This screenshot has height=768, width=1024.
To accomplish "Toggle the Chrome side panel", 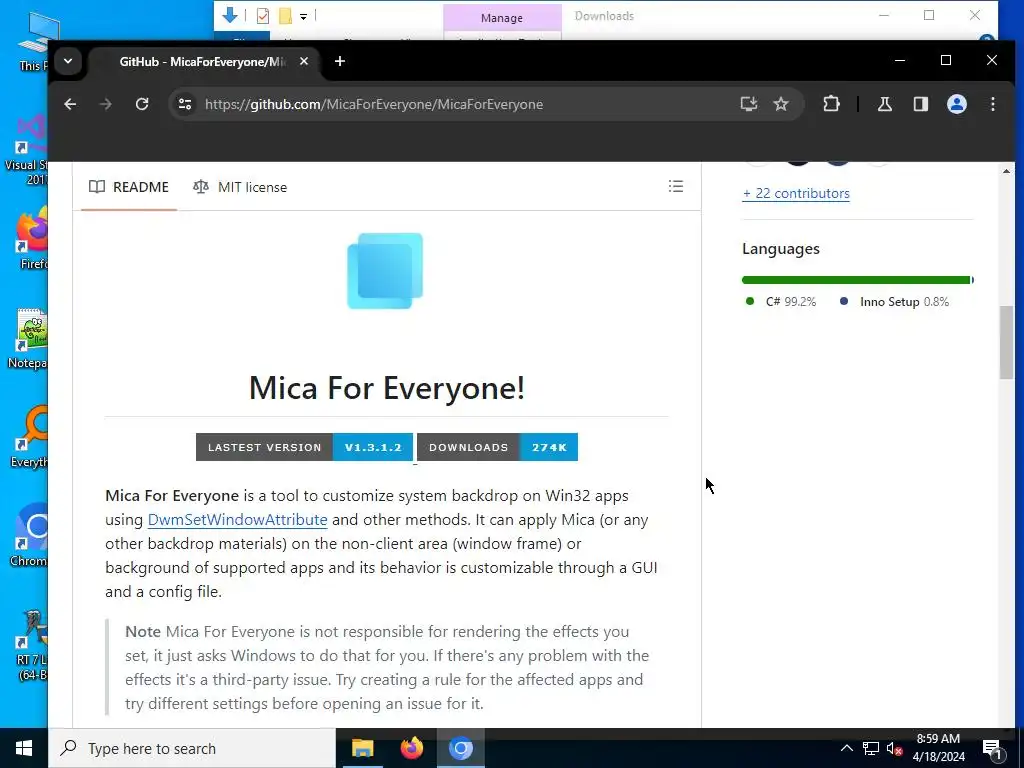I will point(921,104).
